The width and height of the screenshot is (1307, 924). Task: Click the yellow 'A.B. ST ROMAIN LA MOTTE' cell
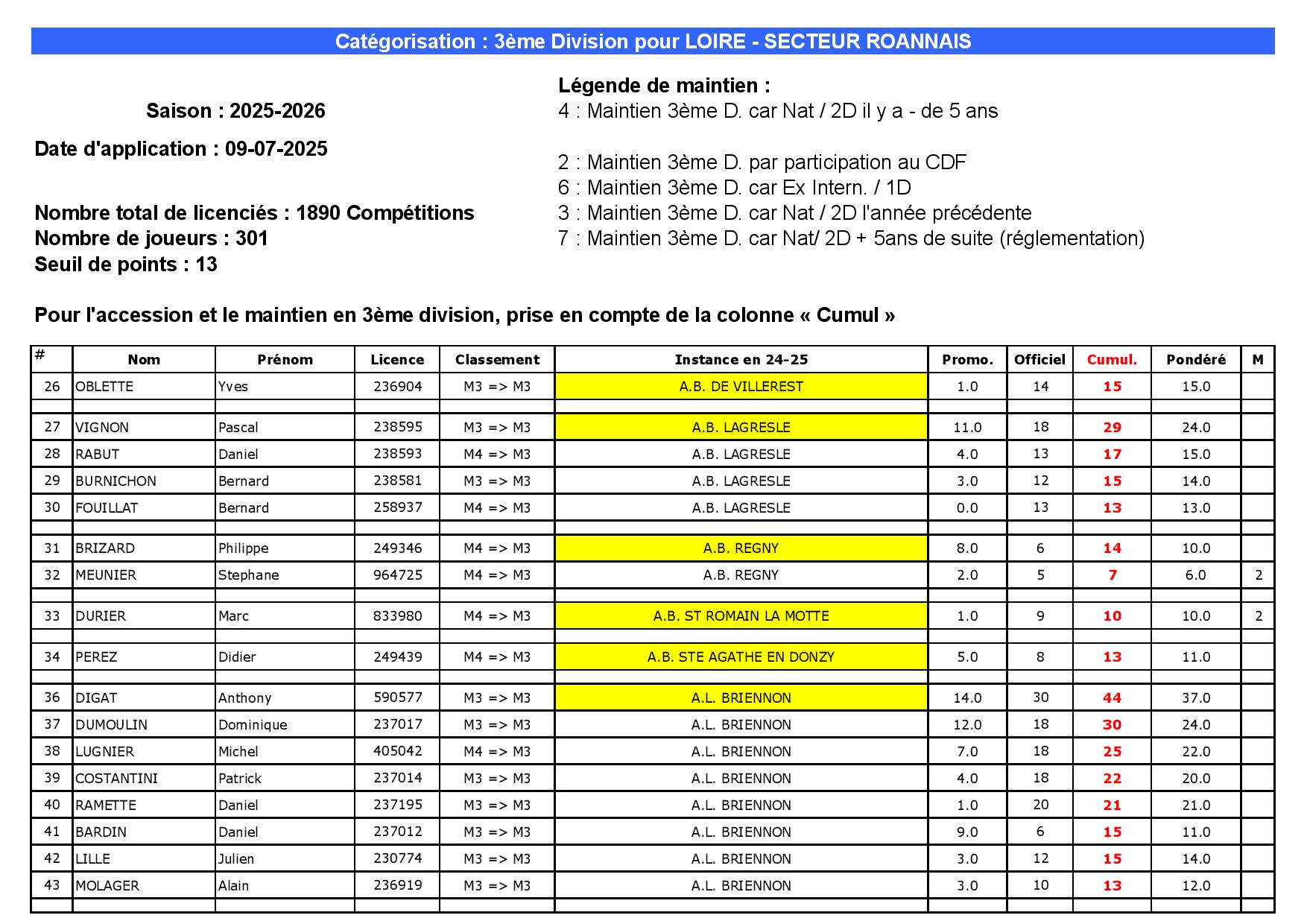(741, 616)
